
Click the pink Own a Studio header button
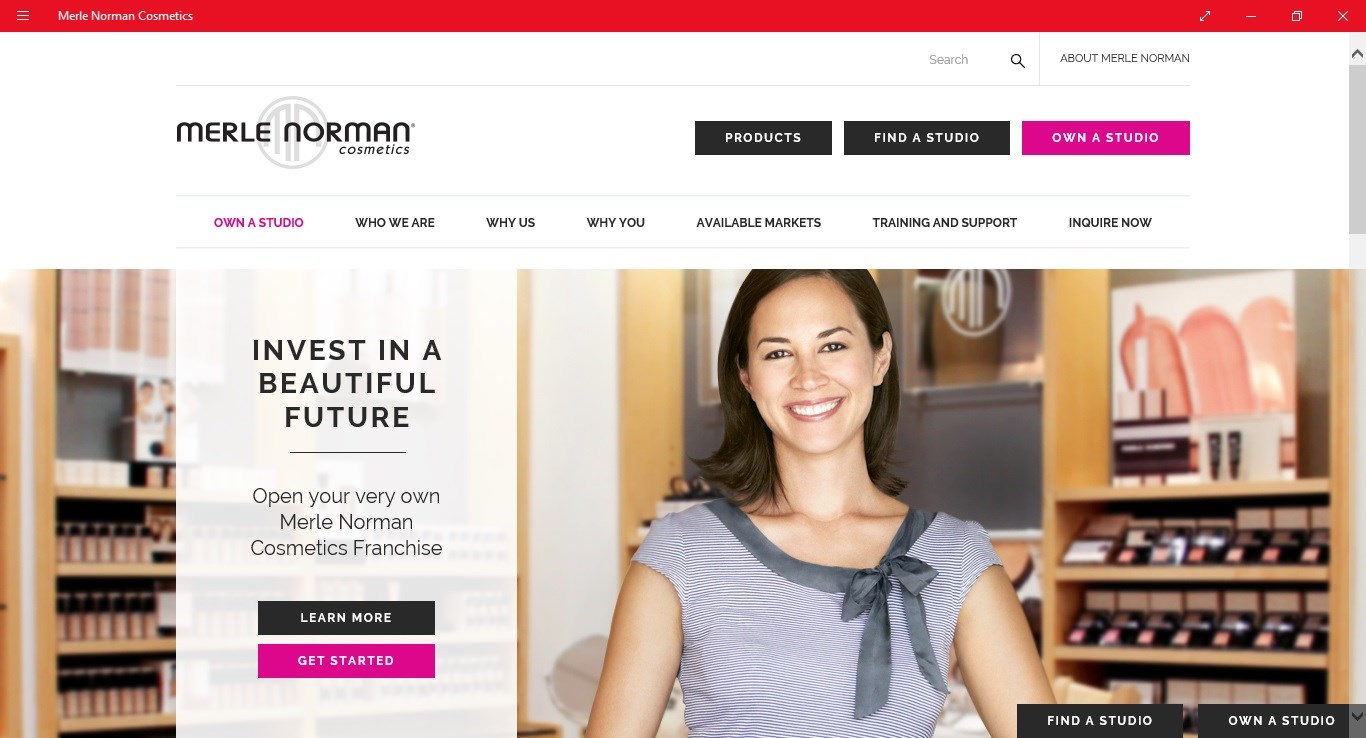coord(1106,138)
